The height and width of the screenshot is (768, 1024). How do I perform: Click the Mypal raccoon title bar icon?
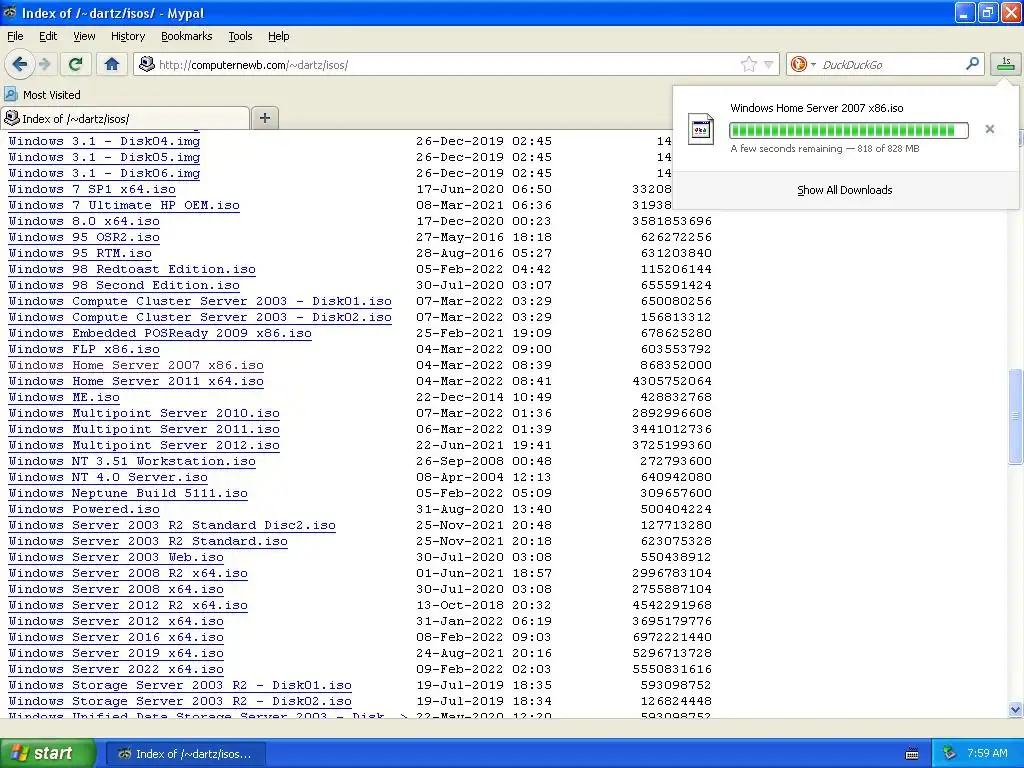point(10,12)
